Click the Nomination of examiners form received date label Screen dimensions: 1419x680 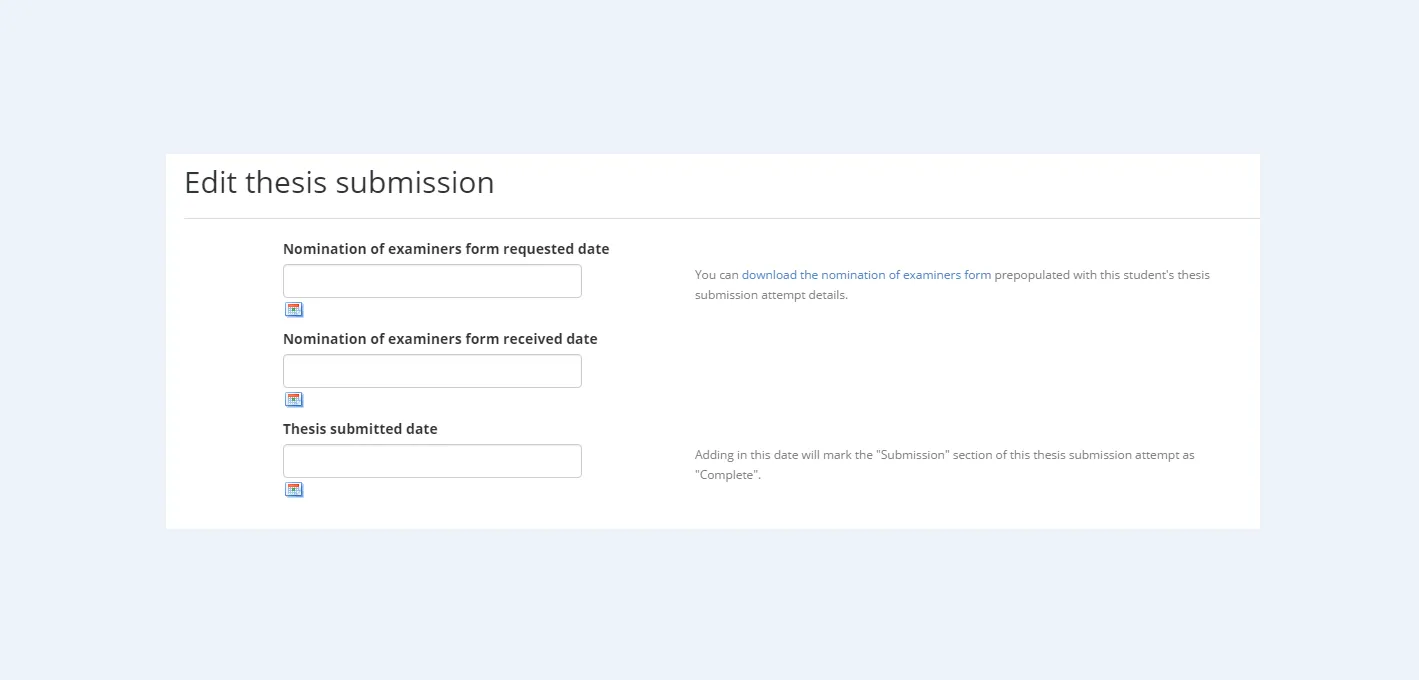point(440,338)
